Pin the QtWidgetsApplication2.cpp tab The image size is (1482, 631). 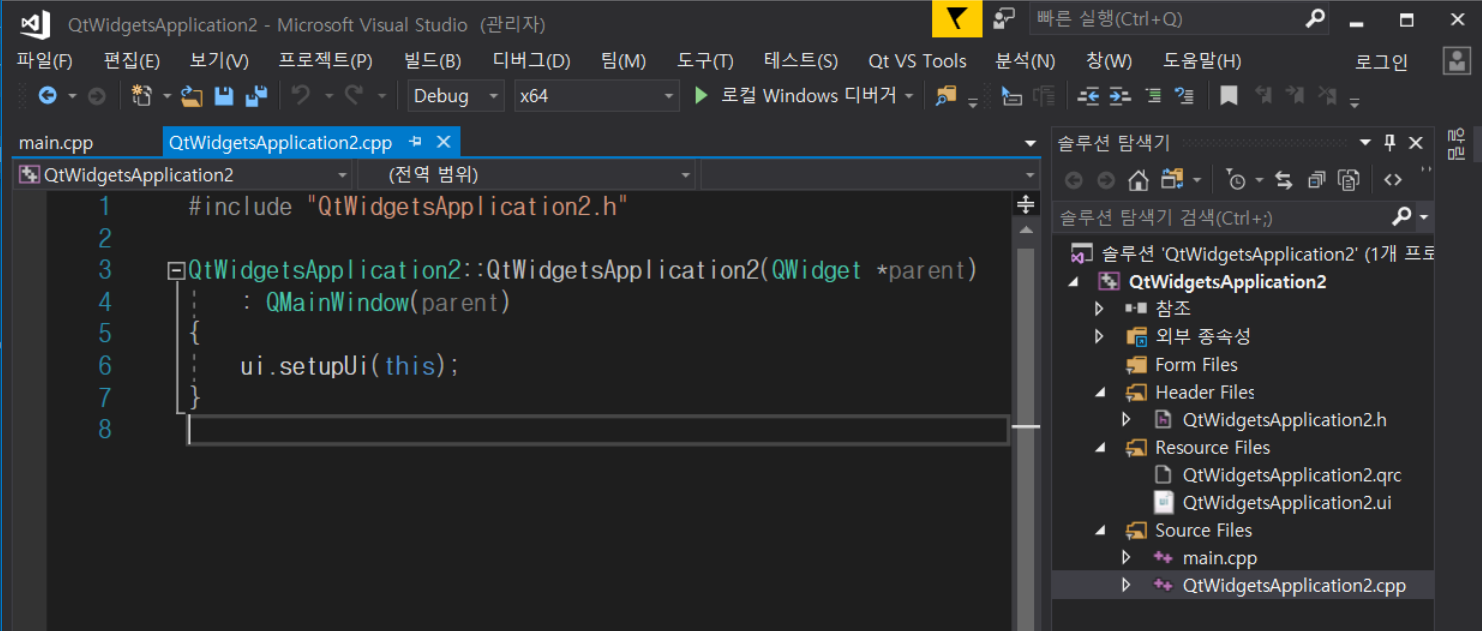416,142
